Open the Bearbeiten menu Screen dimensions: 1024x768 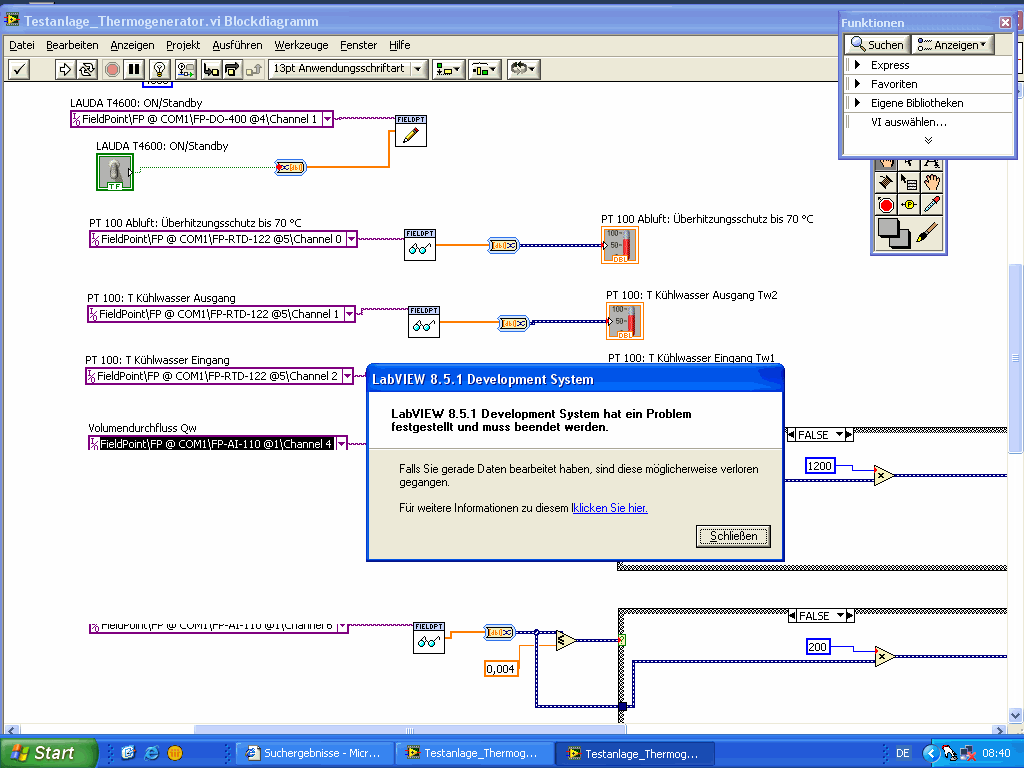pyautogui.click(x=72, y=45)
